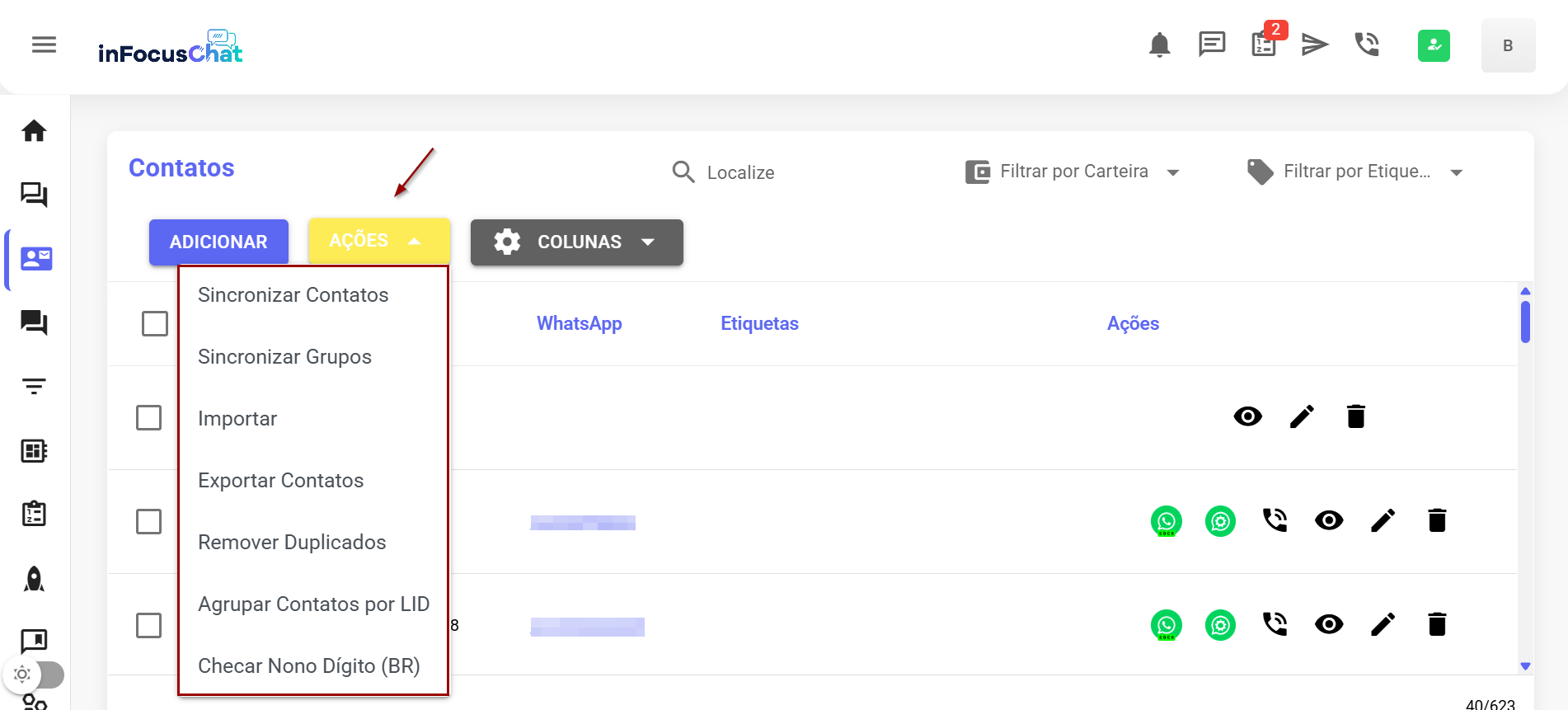
Task: Open the Filtrar por Etiqueta dropdown
Action: pyautogui.click(x=1356, y=172)
